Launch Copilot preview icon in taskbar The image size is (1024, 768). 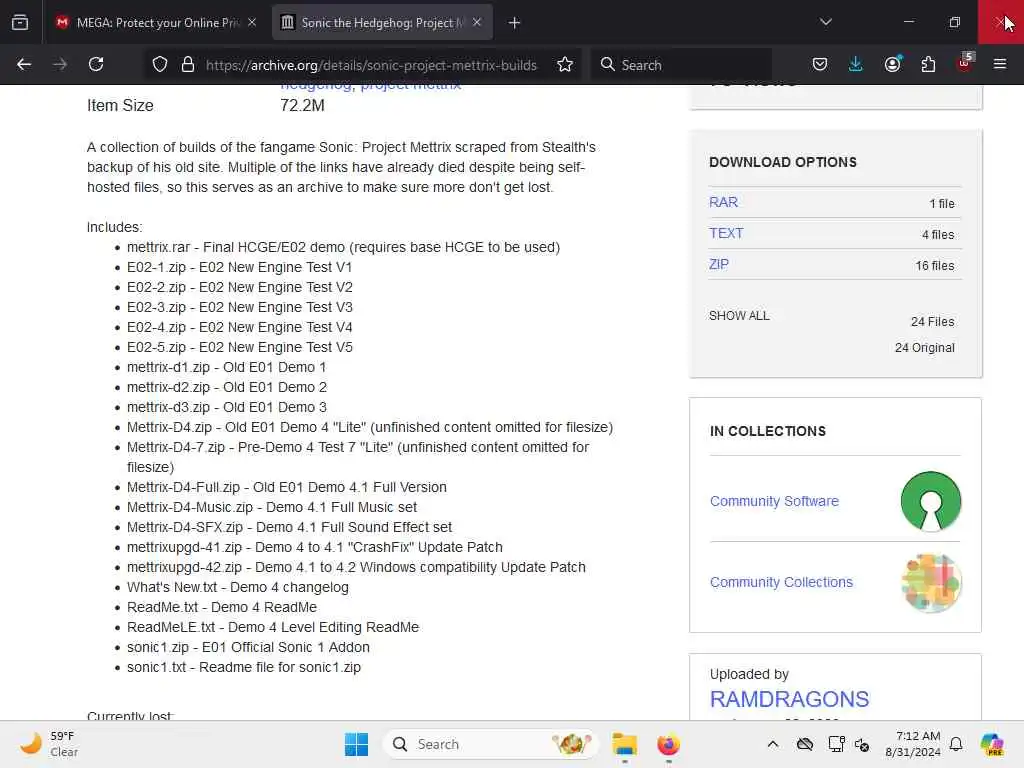pos(991,744)
